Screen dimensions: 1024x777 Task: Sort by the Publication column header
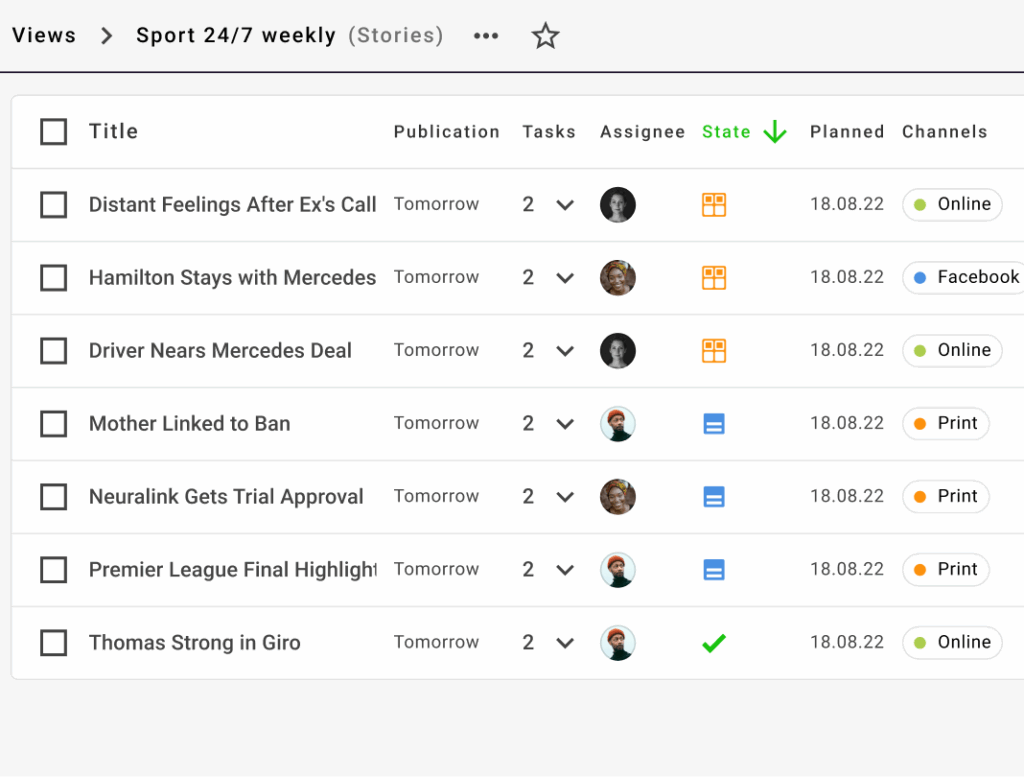pyautogui.click(x=446, y=132)
